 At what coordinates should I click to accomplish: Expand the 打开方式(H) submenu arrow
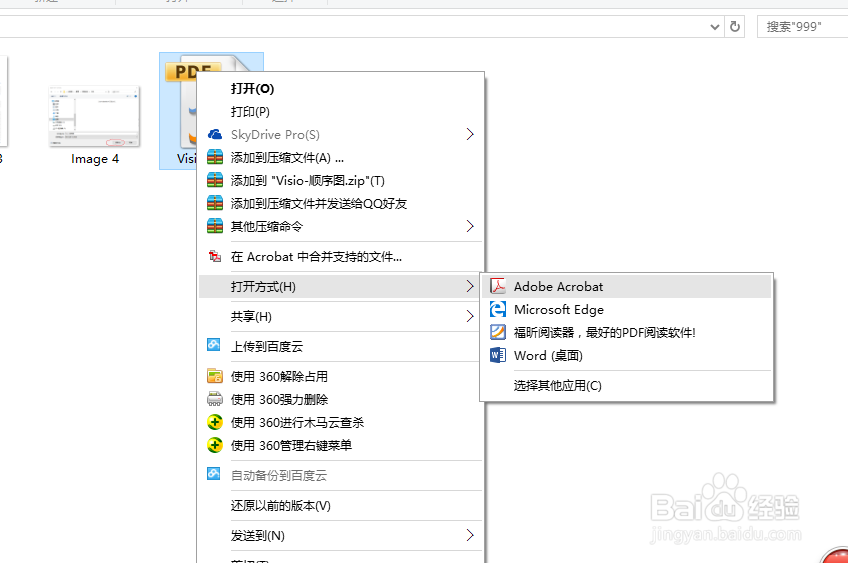[x=470, y=287]
